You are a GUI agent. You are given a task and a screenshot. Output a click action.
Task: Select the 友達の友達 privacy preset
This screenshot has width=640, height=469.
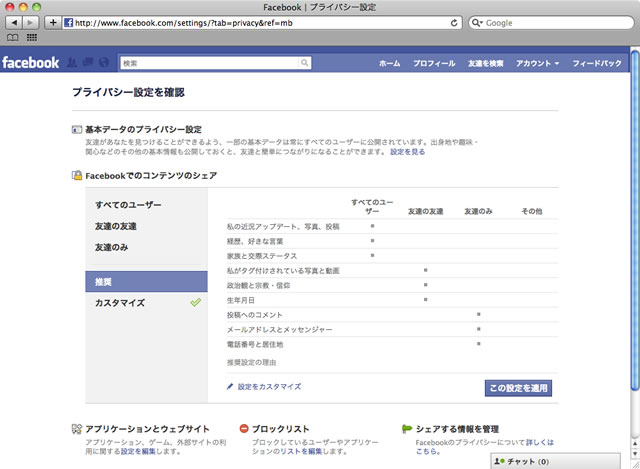tap(146, 226)
